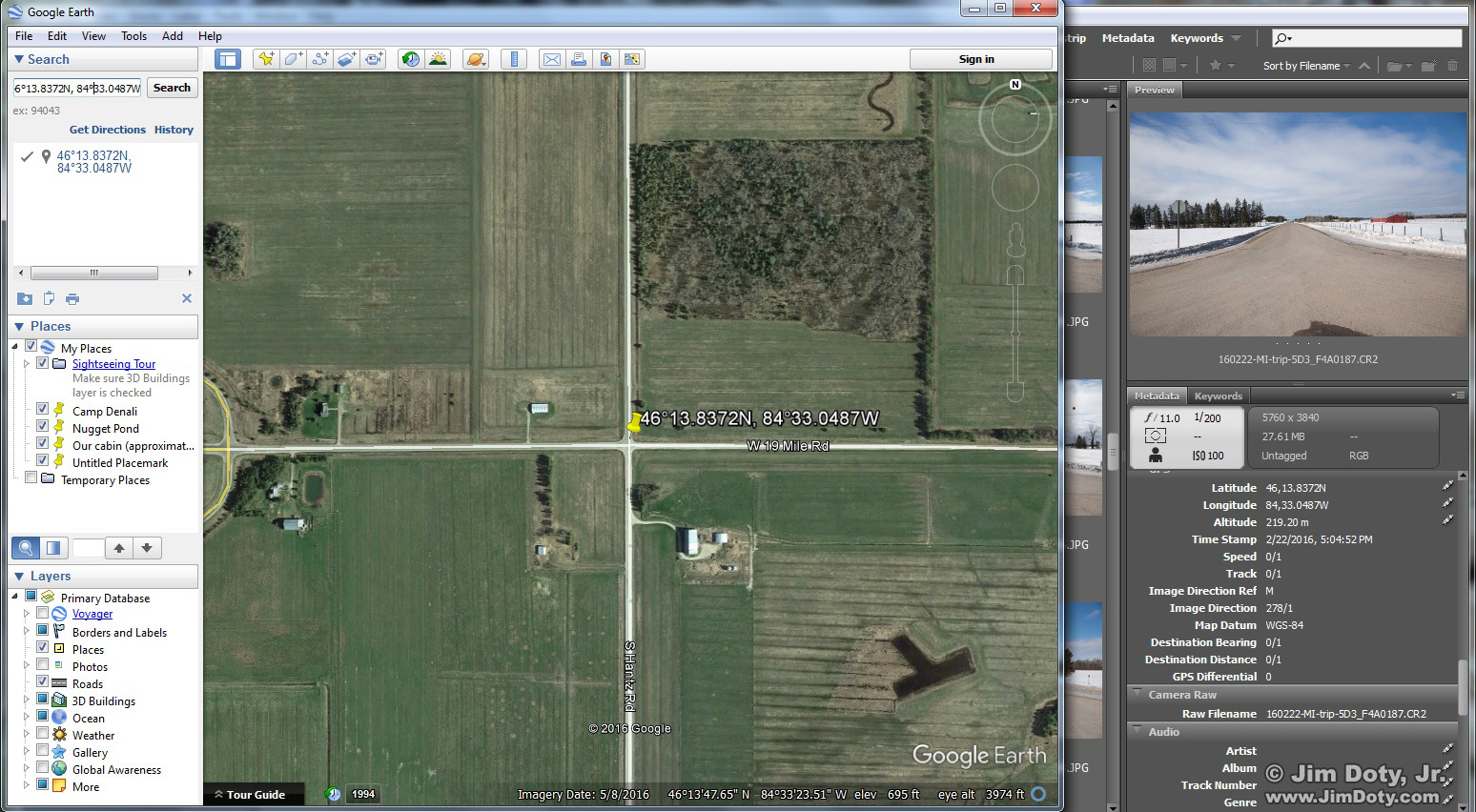This screenshot has height=812, width=1476.
Task: Record a tour with the camera icon
Action: tap(374, 59)
